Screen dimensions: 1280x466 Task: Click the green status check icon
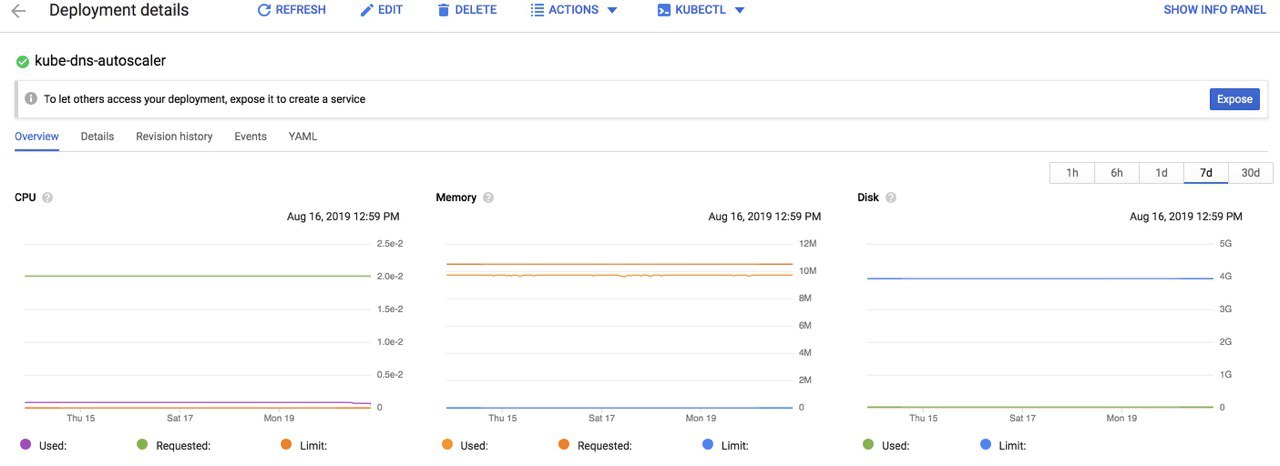(x=22, y=61)
